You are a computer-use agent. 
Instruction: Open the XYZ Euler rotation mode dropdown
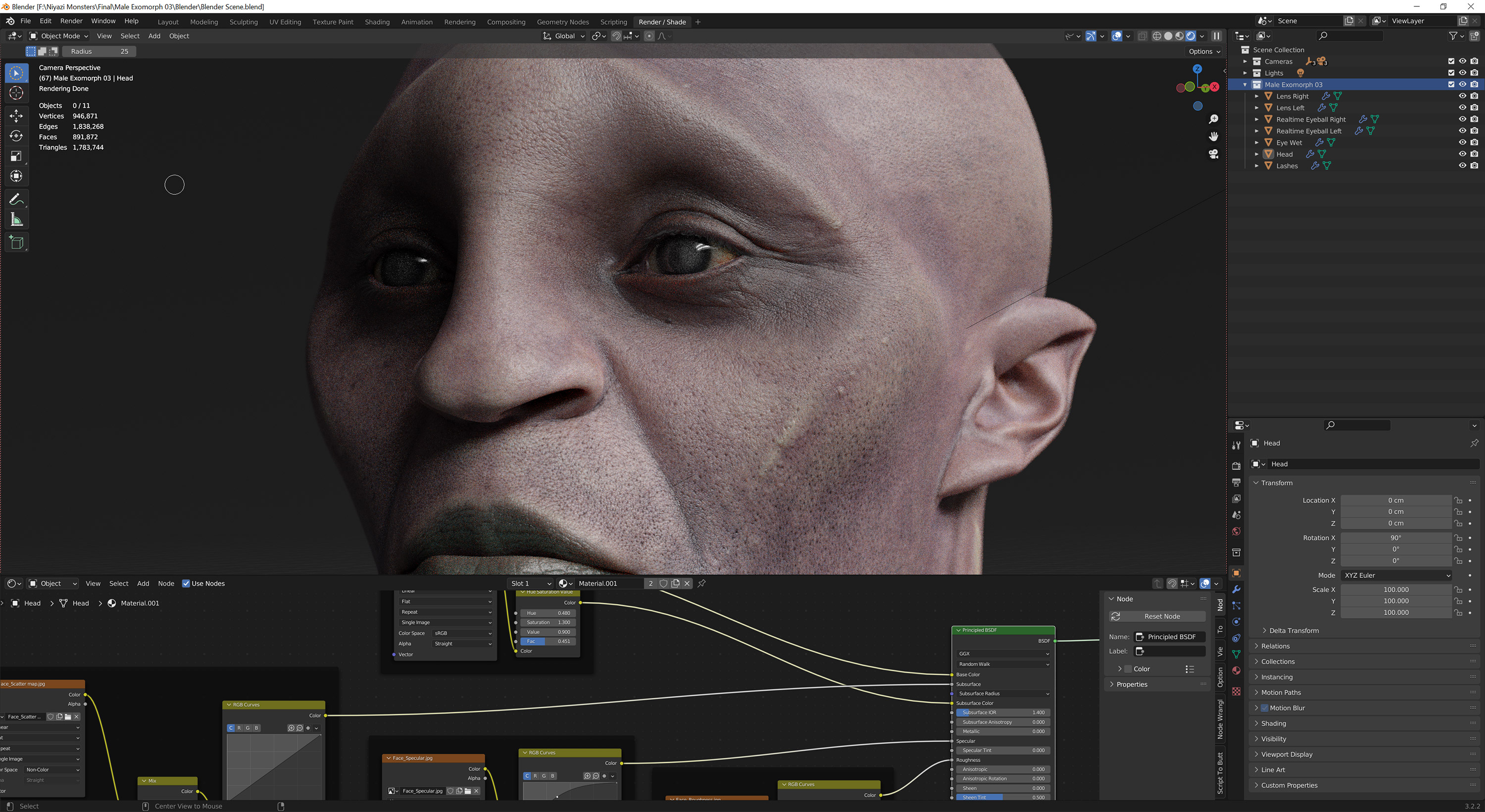pos(1395,575)
